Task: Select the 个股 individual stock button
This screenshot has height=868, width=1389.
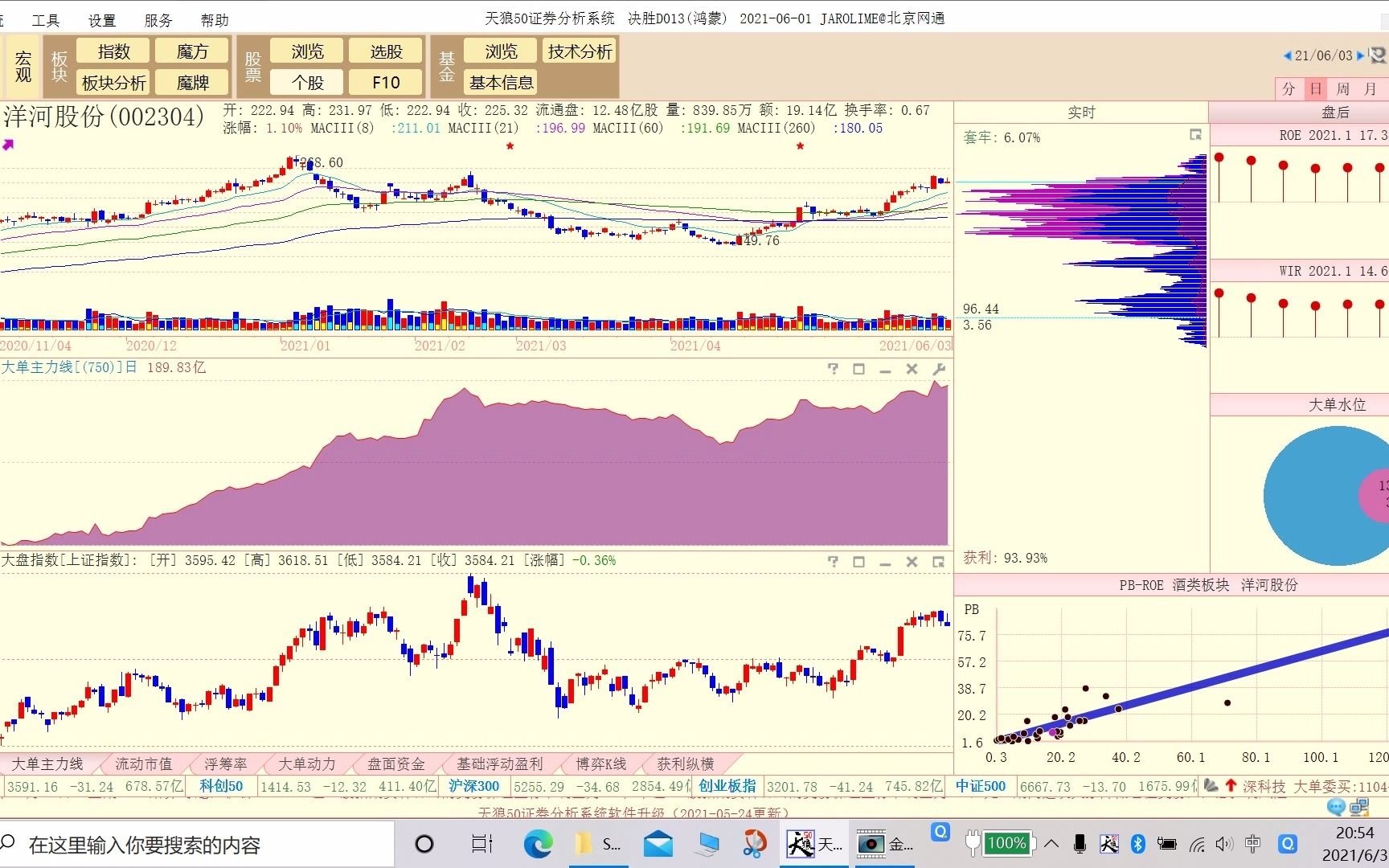Action: [307, 82]
